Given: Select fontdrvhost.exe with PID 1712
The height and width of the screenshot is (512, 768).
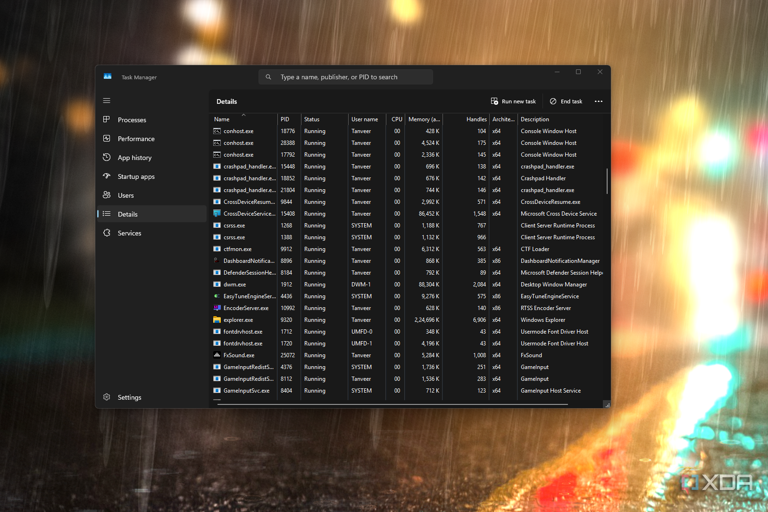Looking at the screenshot, I should tap(408, 331).
